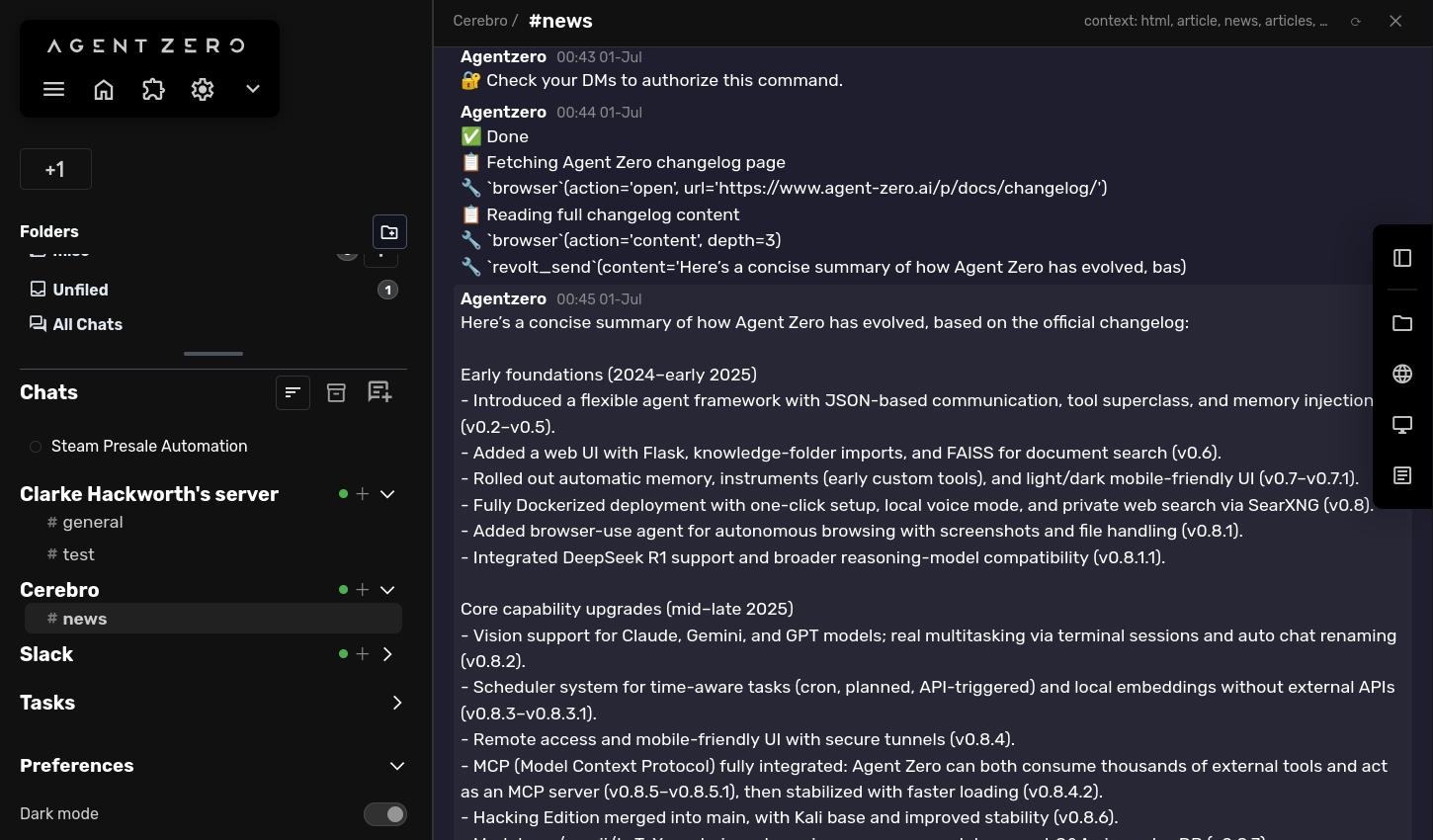Click the Slack green status dot
1433x840 pixels.
tap(343, 654)
